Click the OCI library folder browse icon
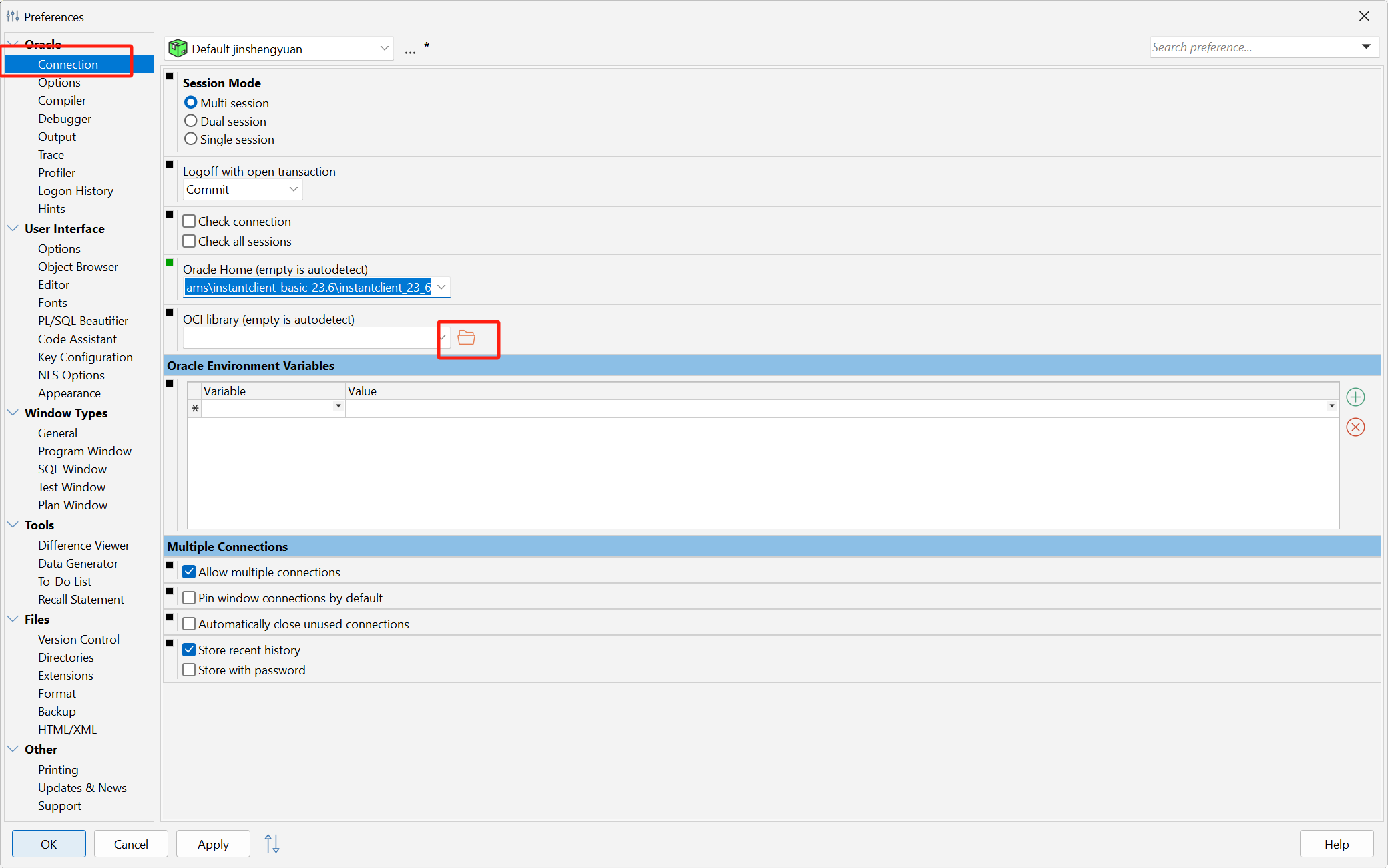This screenshot has height=868, width=1388. [466, 338]
